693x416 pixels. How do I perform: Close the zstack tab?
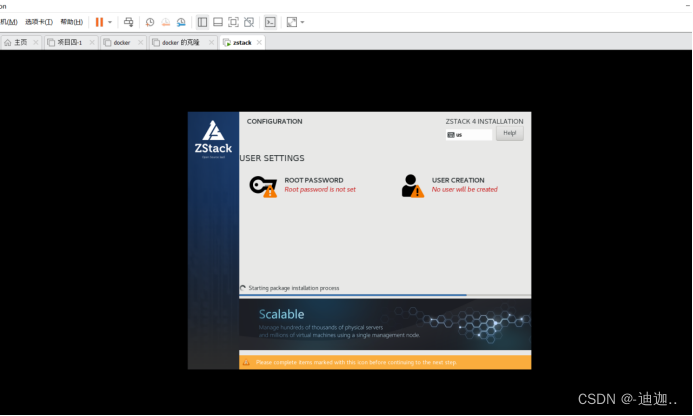point(259,42)
